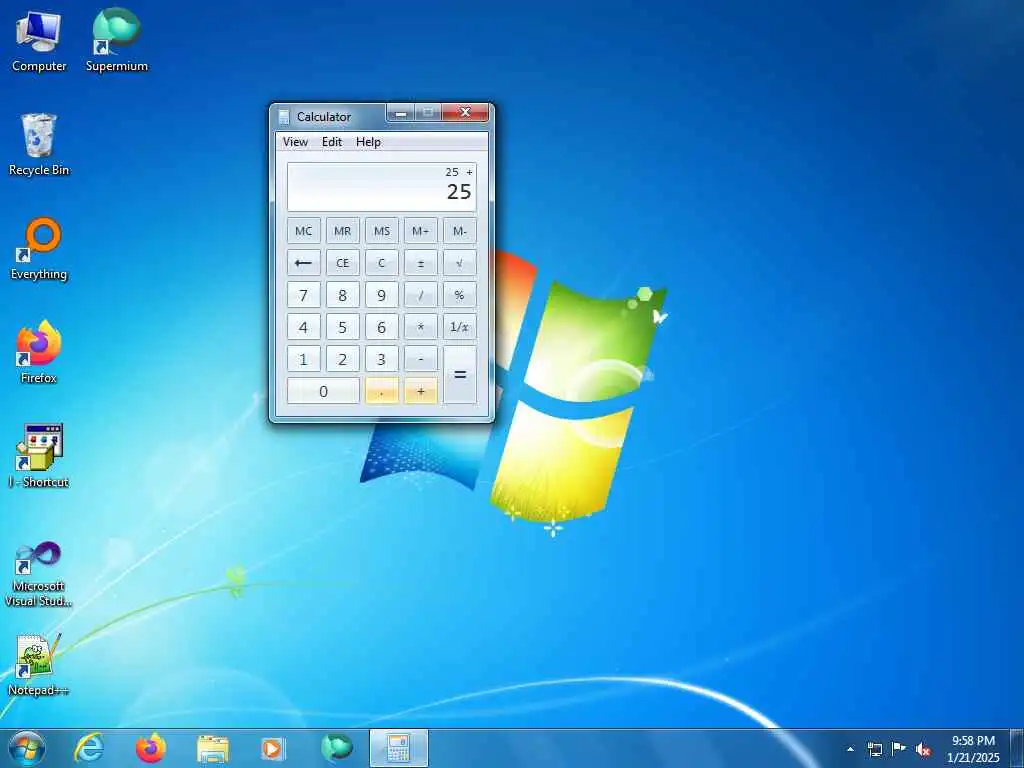This screenshot has height=768, width=1024.
Task: Click the number 2 key
Action: point(343,359)
